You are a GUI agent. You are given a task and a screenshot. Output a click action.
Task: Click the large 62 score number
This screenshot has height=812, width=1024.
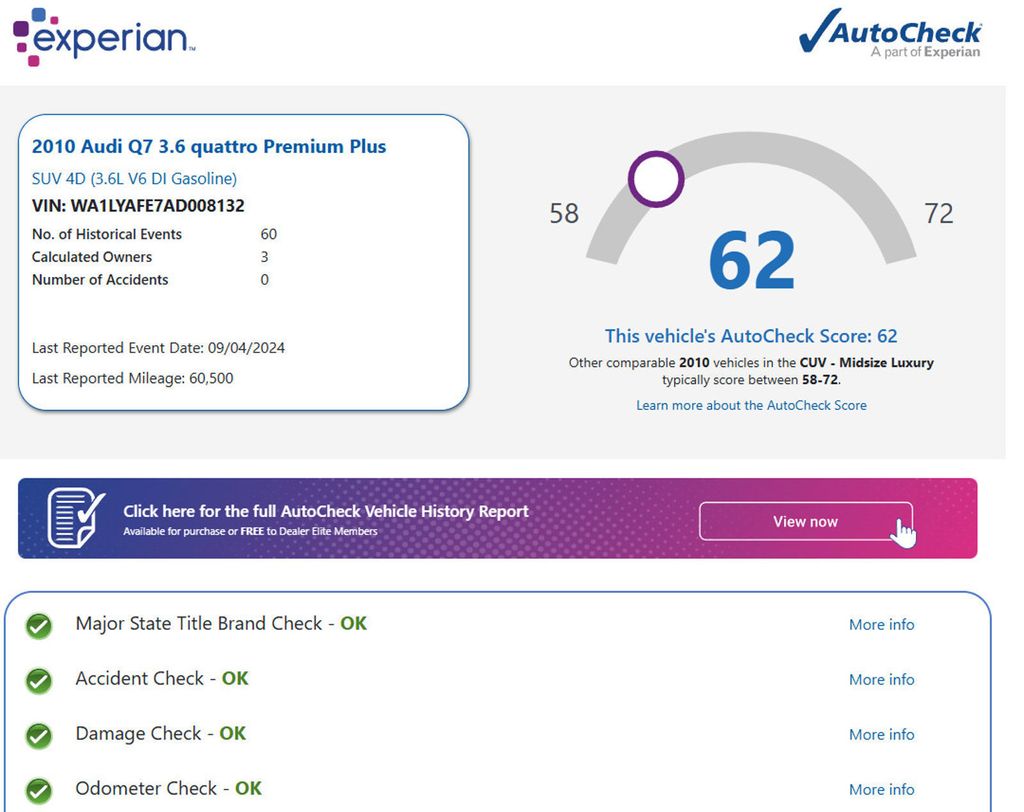[x=751, y=261]
